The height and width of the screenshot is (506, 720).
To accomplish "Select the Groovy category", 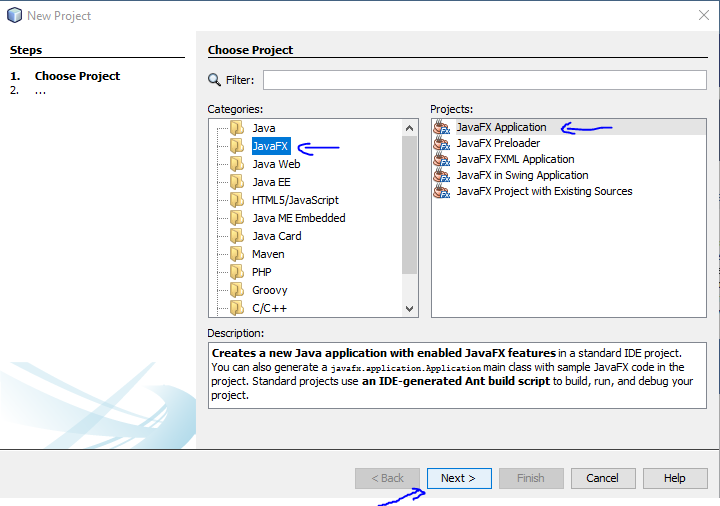I will click(270, 290).
